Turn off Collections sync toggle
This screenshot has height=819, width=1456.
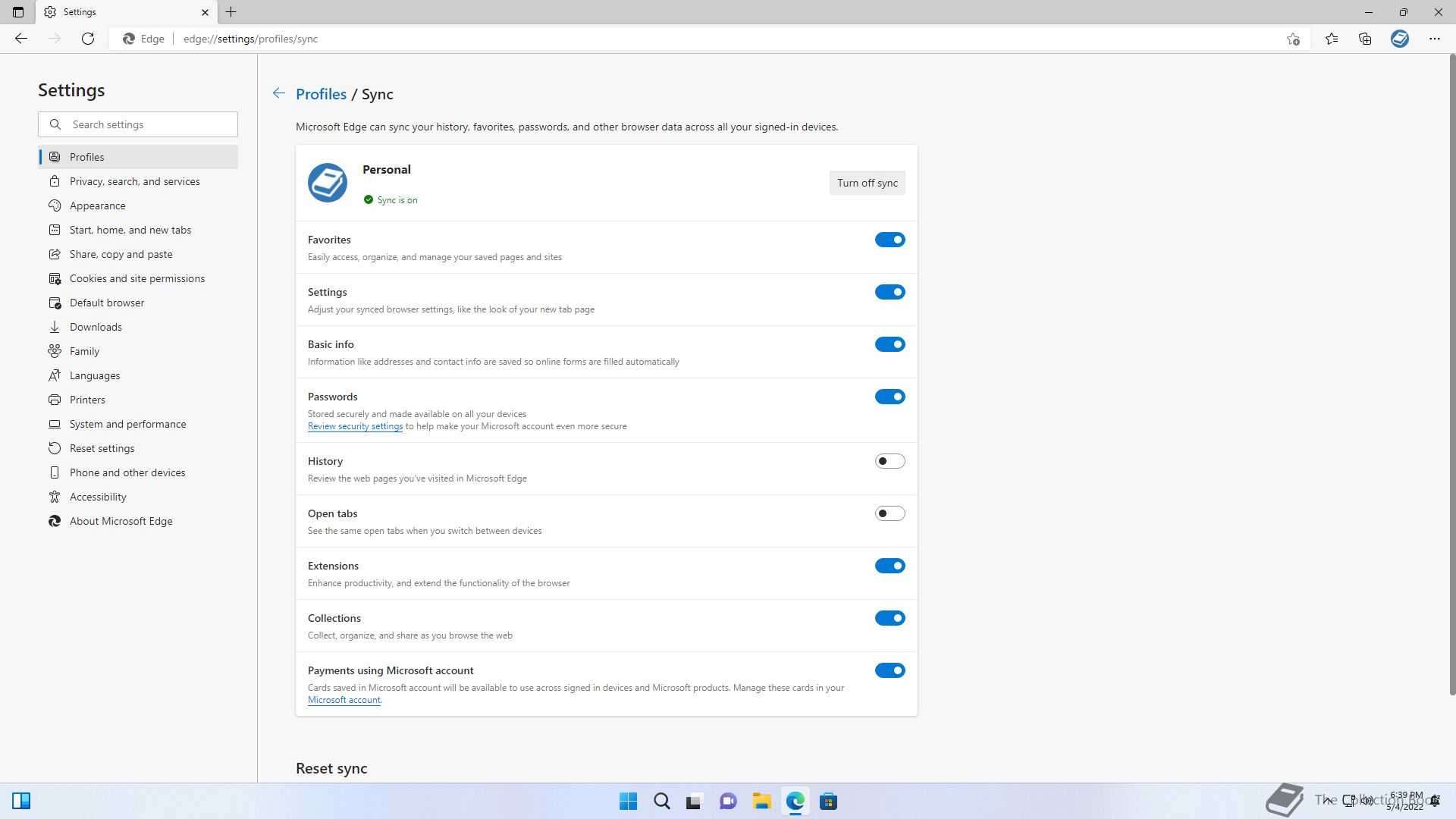tap(890, 618)
